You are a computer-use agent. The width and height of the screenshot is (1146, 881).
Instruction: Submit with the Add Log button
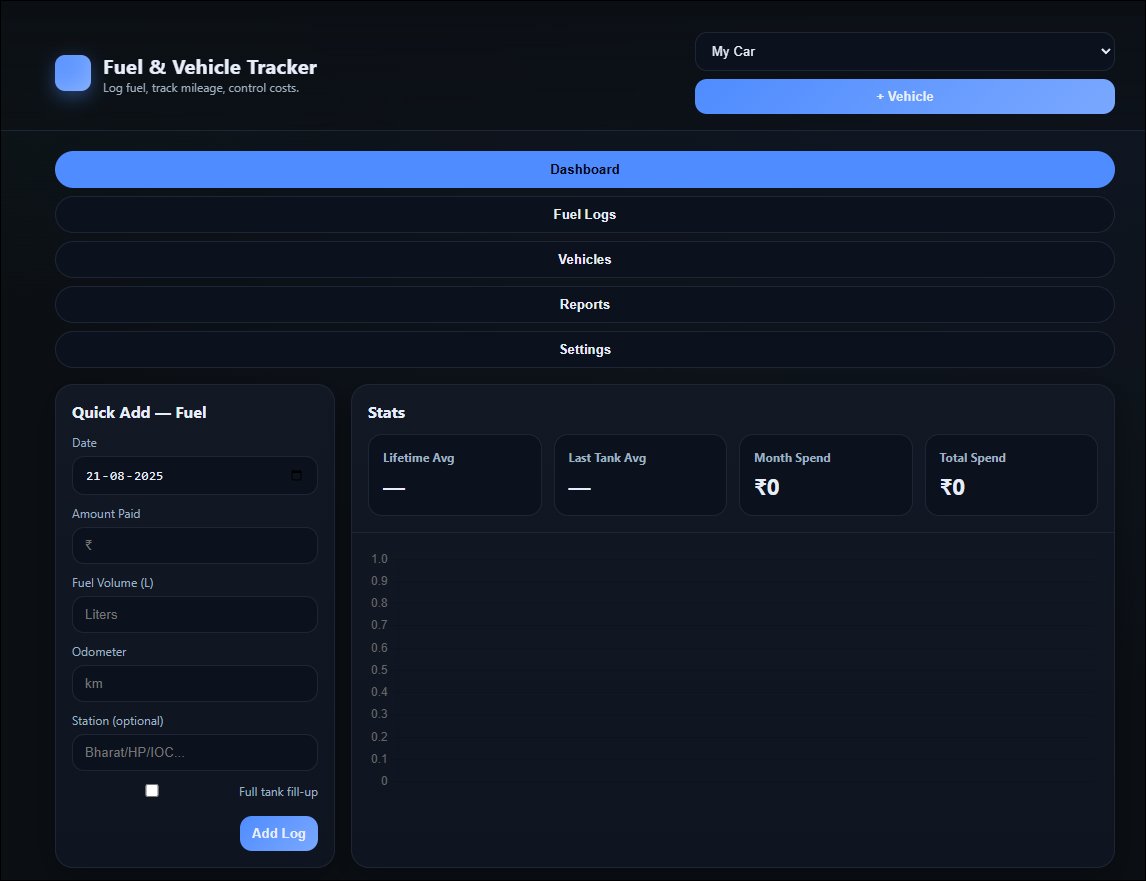pyautogui.click(x=278, y=833)
